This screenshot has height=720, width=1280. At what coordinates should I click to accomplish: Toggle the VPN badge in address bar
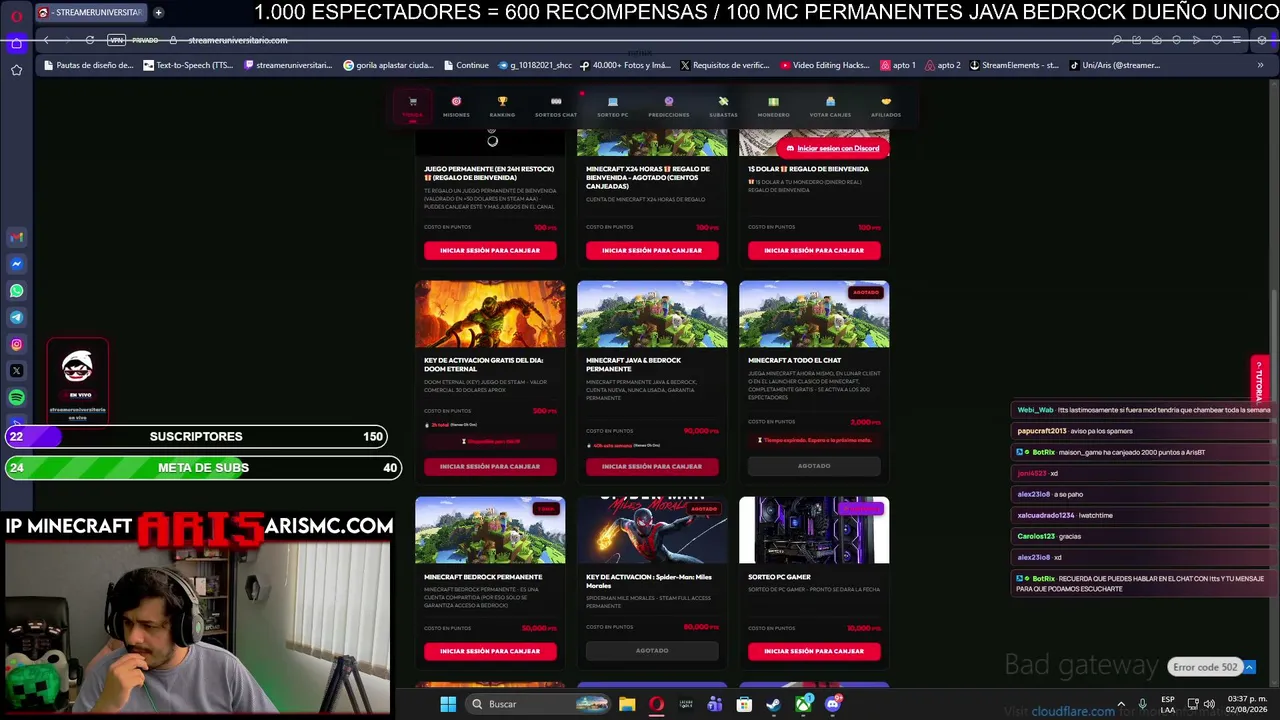(x=116, y=40)
